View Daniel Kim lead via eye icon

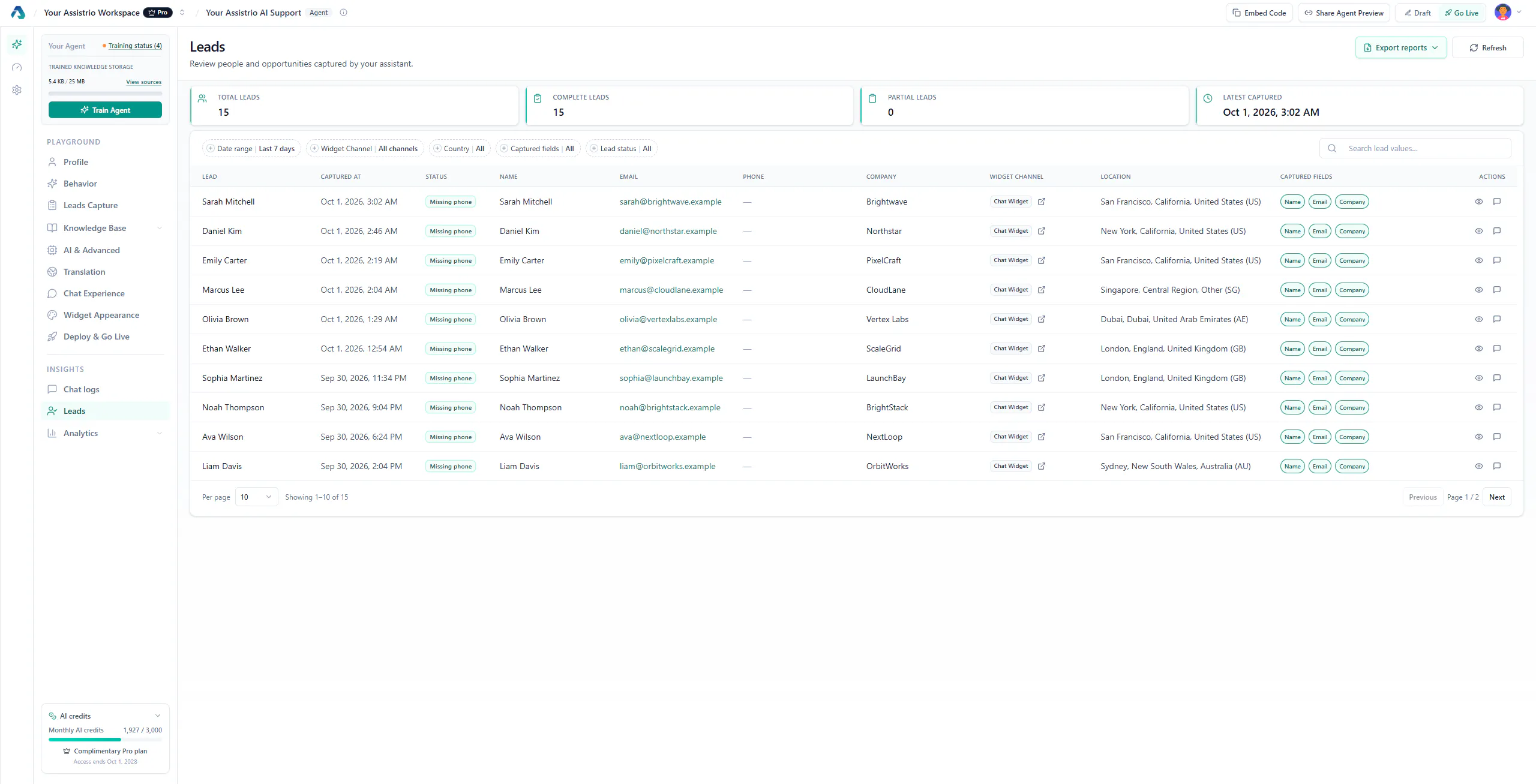pyautogui.click(x=1479, y=231)
